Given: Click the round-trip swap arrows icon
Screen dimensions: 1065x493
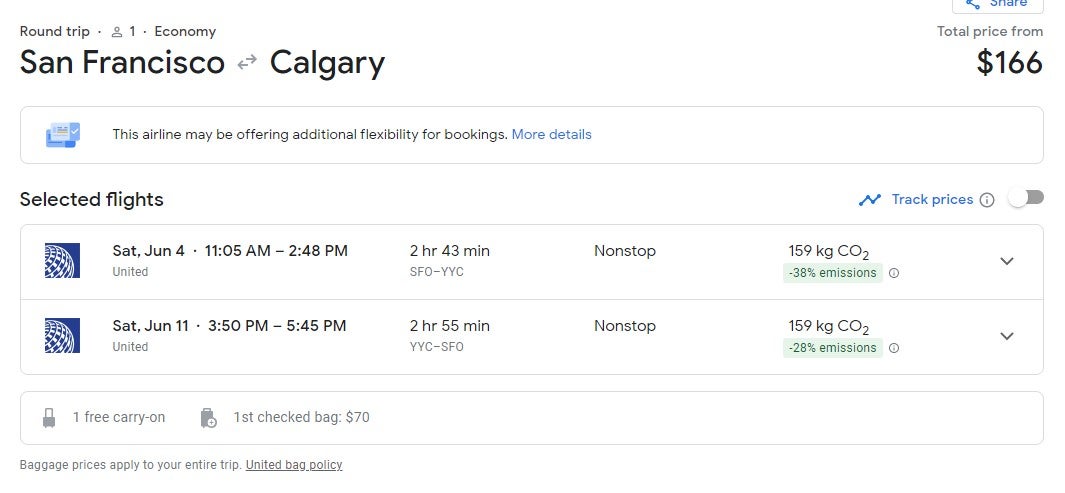Looking at the screenshot, I should tap(247, 62).
